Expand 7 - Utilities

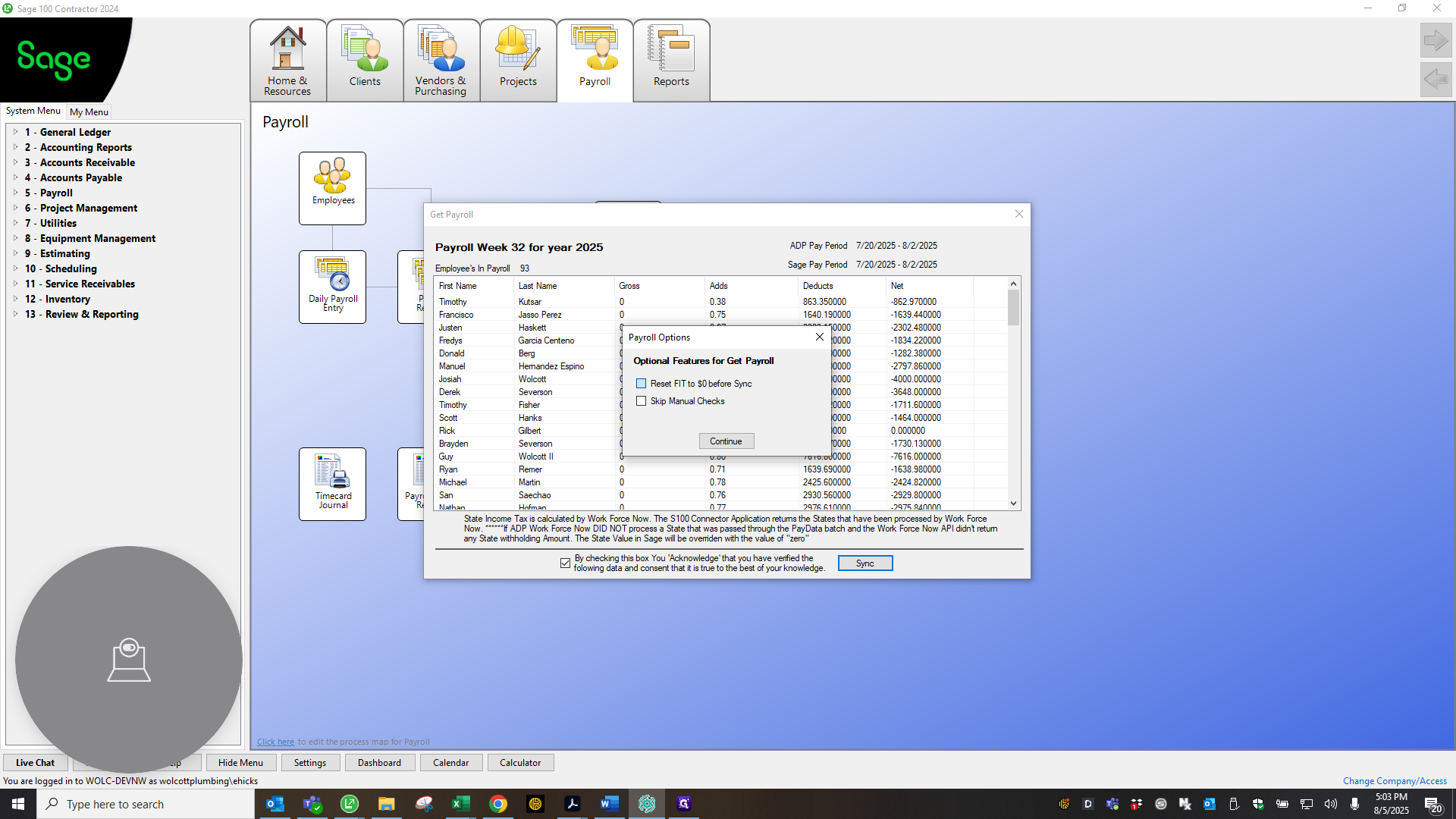pos(15,223)
